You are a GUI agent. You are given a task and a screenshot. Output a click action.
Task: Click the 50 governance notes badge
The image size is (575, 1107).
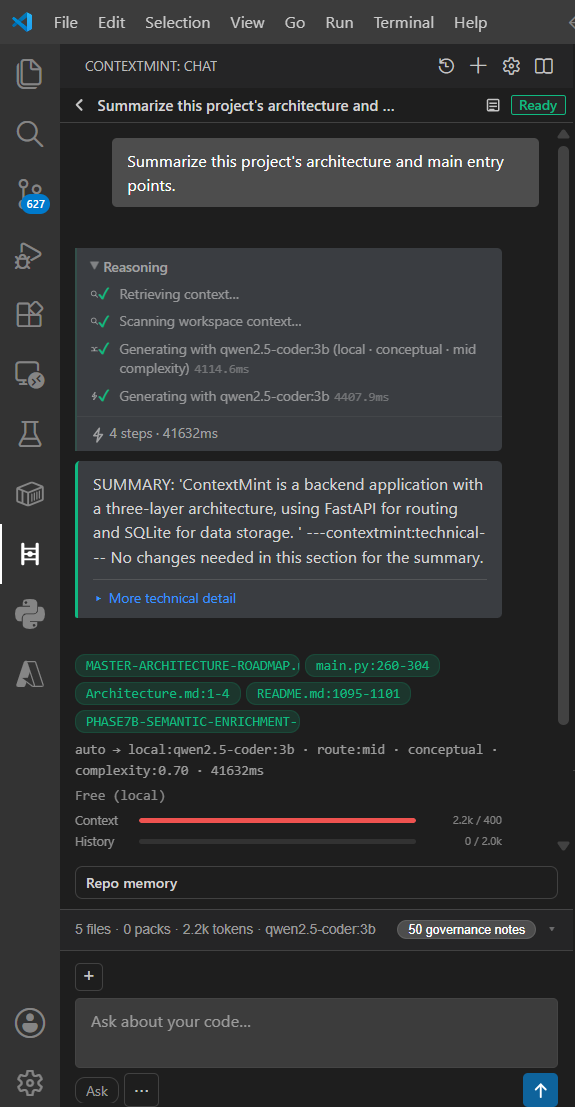(466, 930)
